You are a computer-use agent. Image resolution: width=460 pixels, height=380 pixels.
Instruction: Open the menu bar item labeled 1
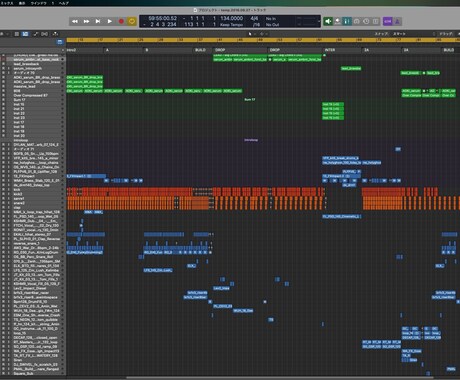tap(53, 3)
